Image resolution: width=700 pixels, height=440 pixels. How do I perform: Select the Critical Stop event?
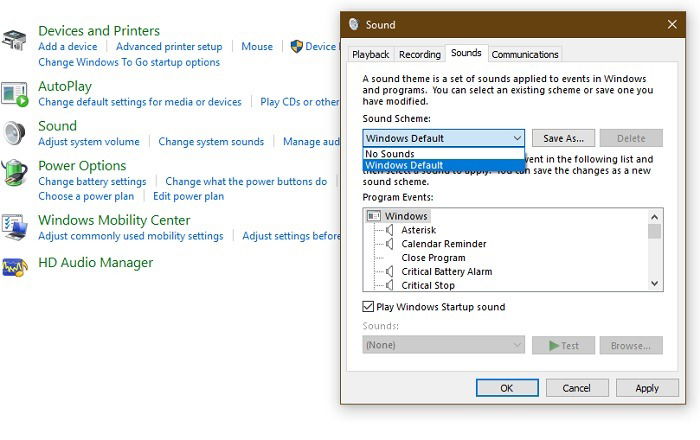coord(428,285)
